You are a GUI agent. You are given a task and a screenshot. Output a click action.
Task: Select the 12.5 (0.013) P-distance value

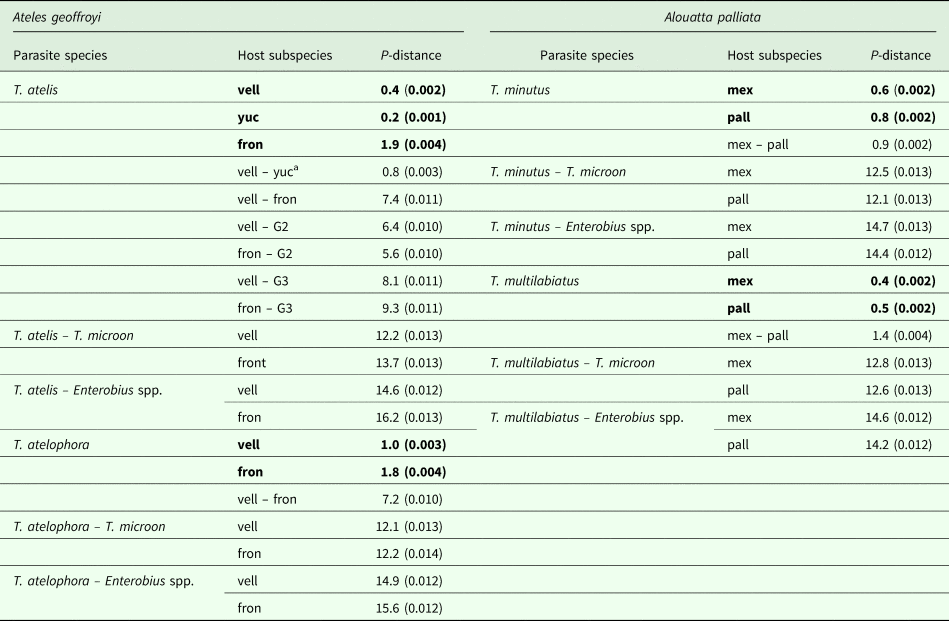click(x=901, y=172)
